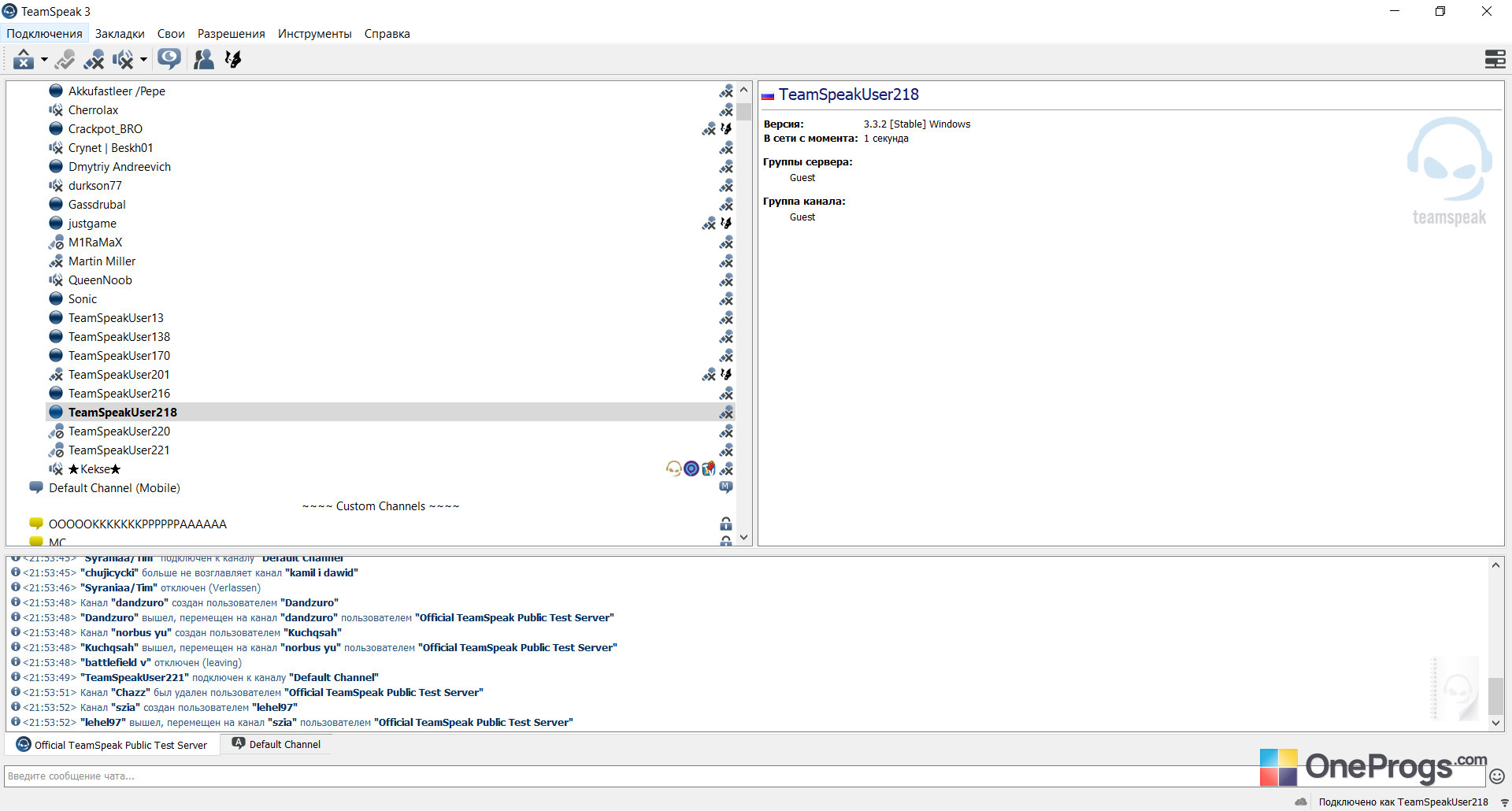Click the channel tree scroll-down arrow
Screen dimensions: 1512x811
click(744, 538)
